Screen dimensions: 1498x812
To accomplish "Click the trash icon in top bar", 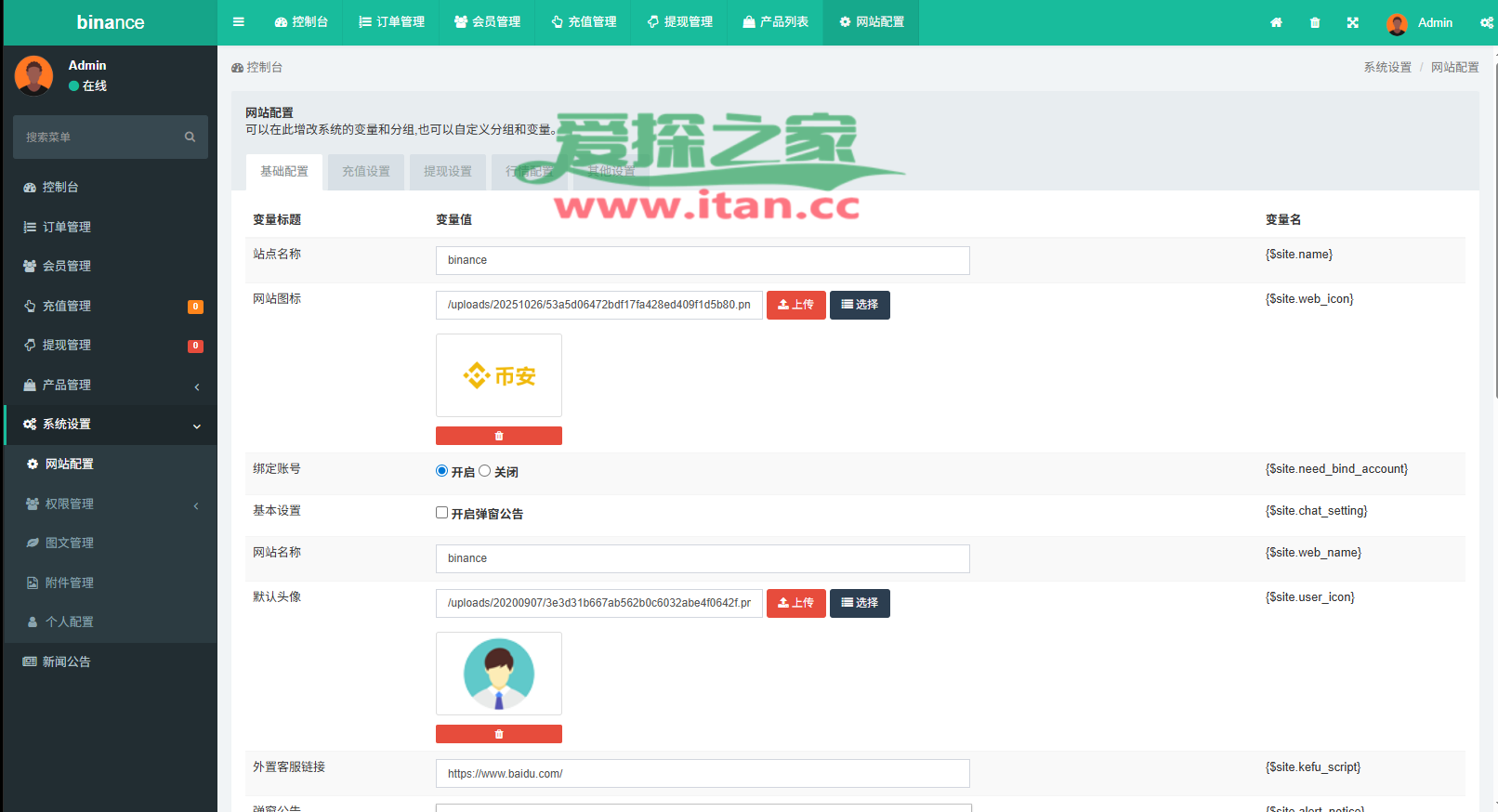I will tap(1315, 23).
